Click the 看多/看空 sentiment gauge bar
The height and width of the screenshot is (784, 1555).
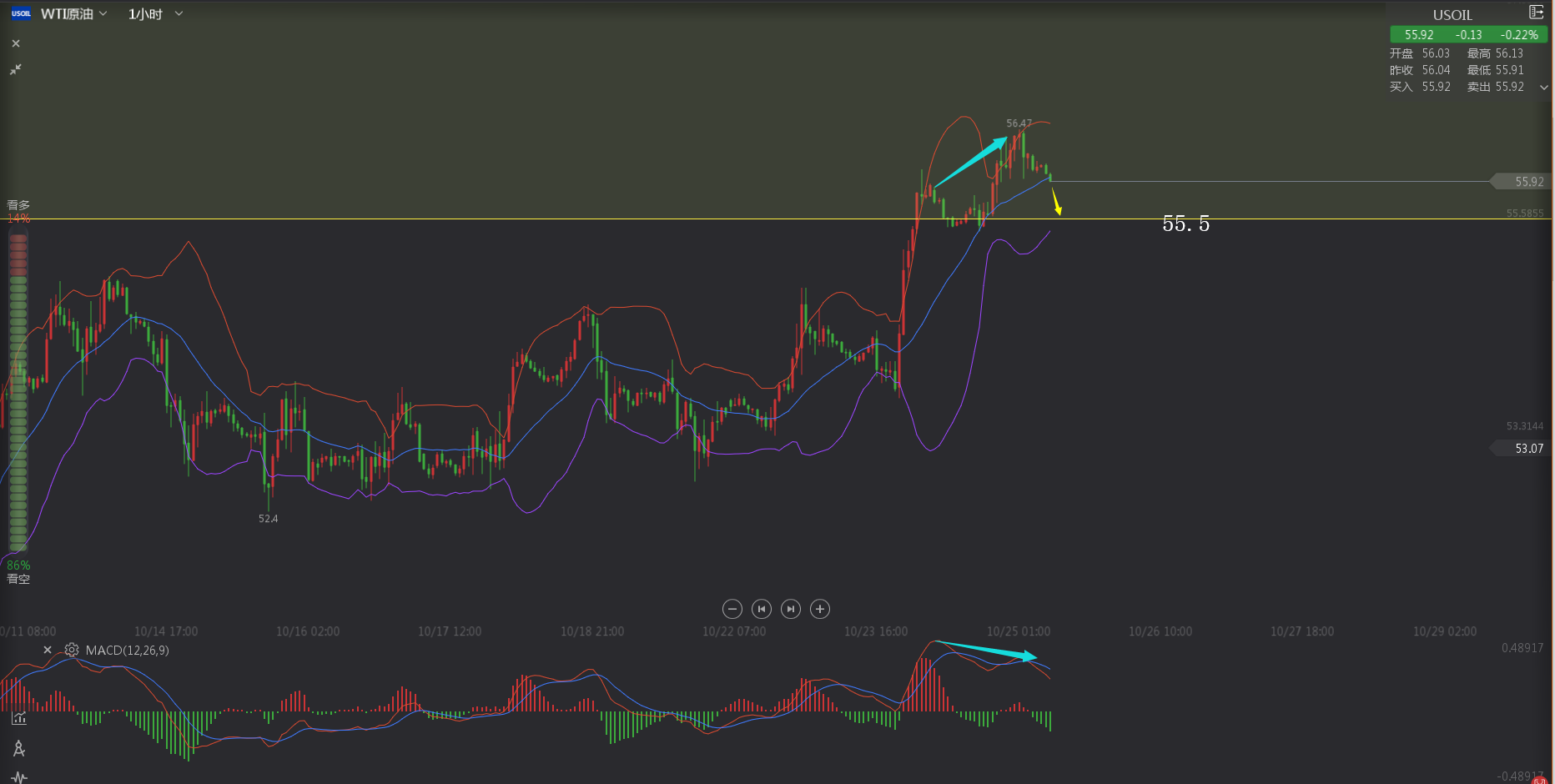[x=18, y=392]
